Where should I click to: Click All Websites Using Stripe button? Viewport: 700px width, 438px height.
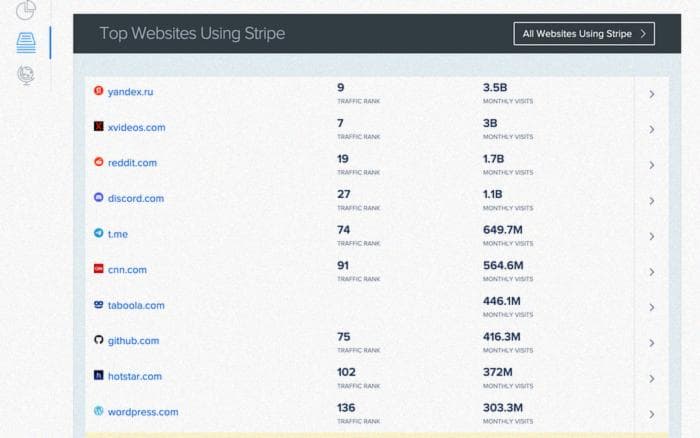pyautogui.click(x=584, y=33)
